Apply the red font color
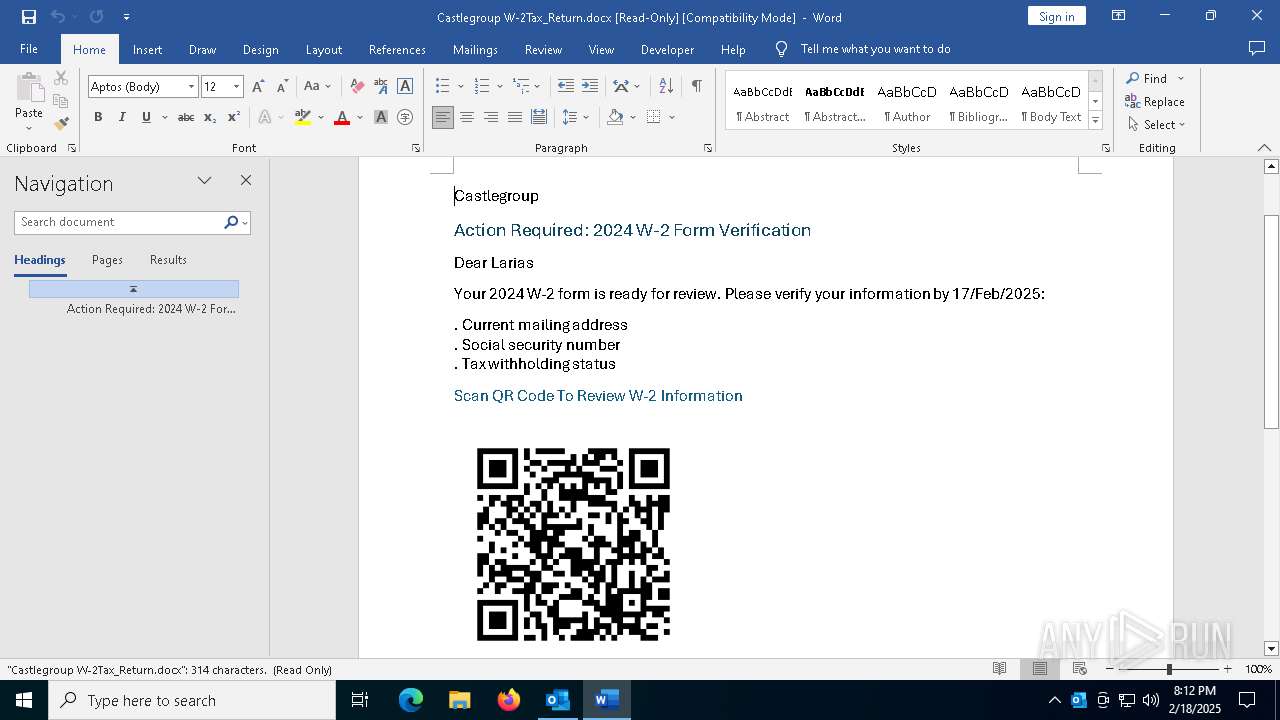The width and height of the screenshot is (1280, 720). tap(342, 117)
